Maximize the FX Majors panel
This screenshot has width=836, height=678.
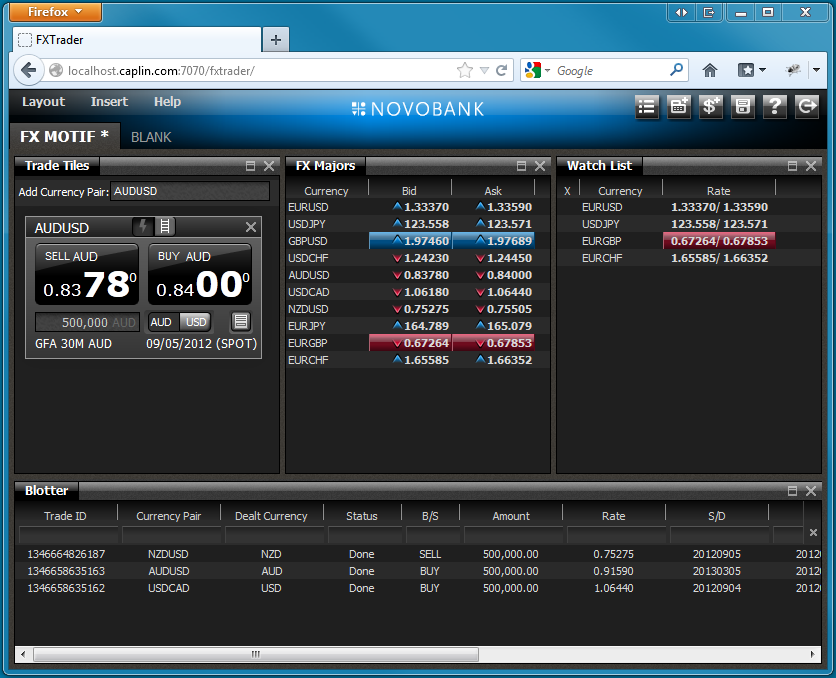(521, 166)
